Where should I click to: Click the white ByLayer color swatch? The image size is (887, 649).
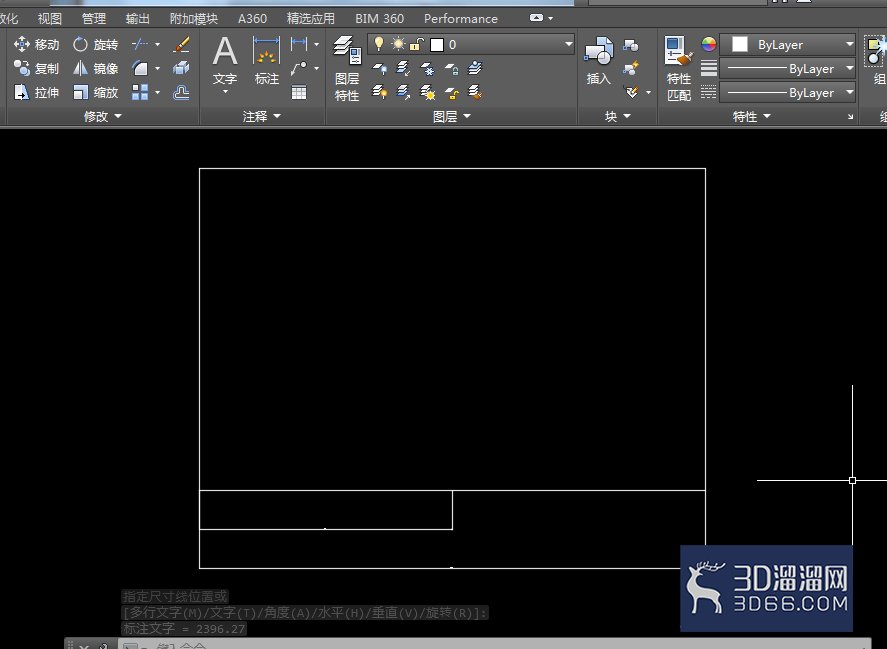pos(739,44)
